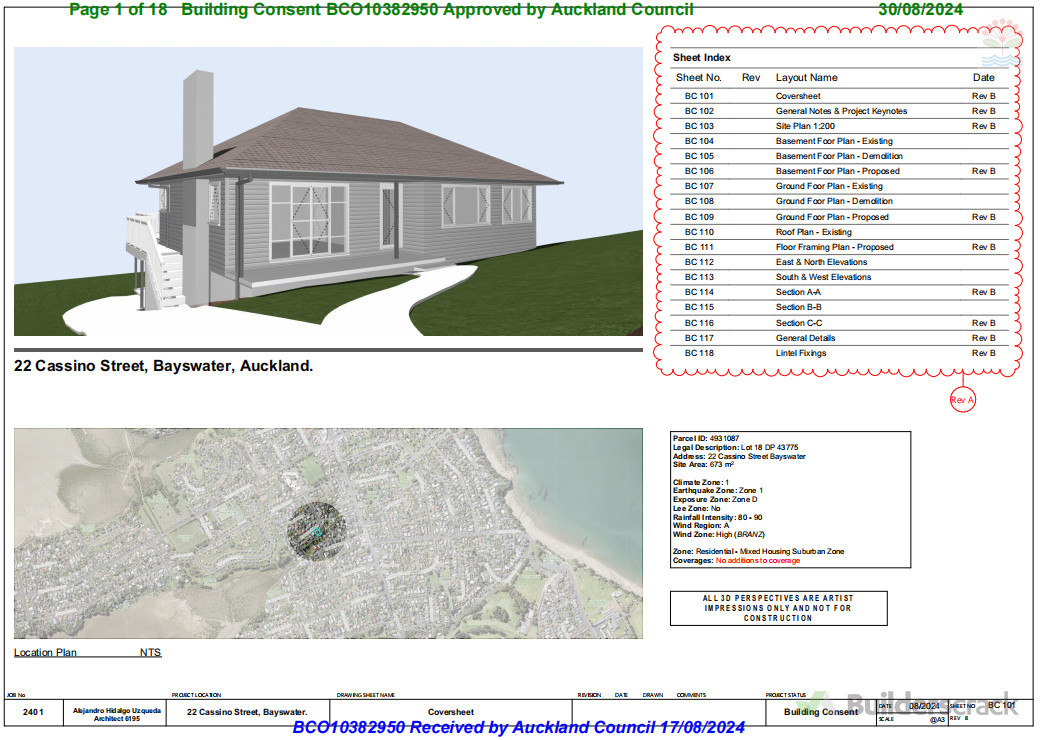Click the red Rev A revision marker circle
Image resolution: width=1044 pixels, height=740 pixels.
pos(961,399)
